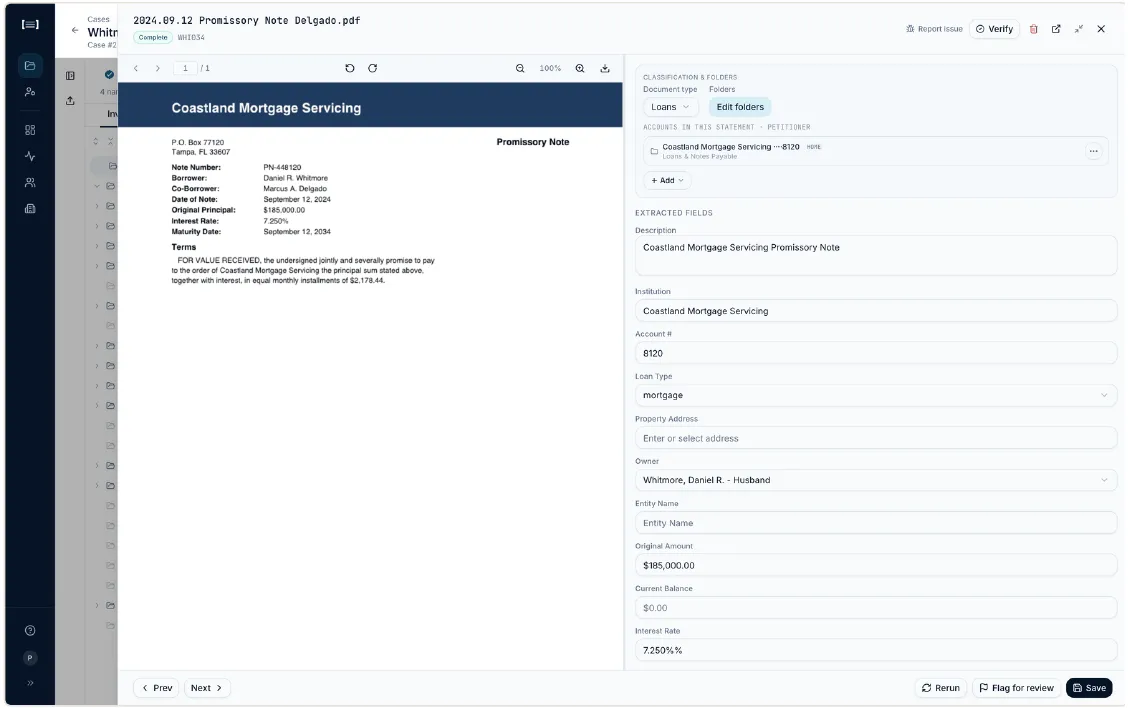This screenshot has height=708, width=1128.
Task: Click the Complete status badge
Action: [153, 37]
